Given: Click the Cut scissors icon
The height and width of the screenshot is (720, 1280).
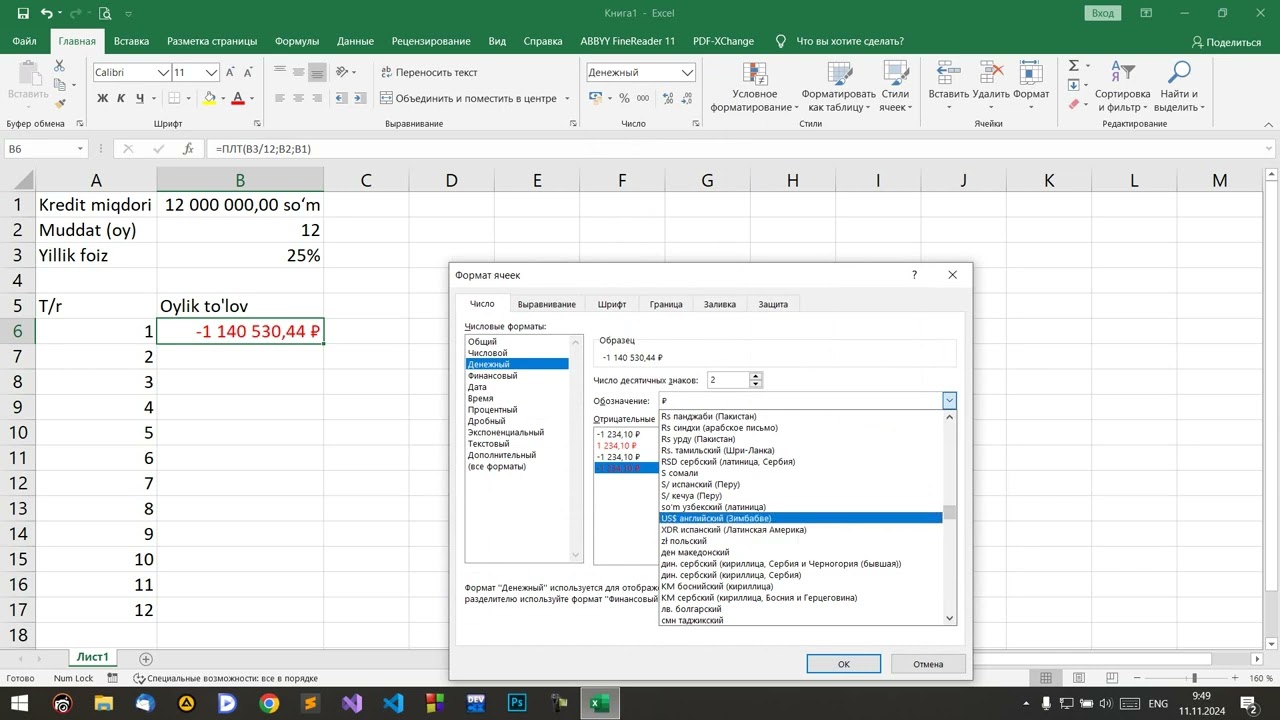Looking at the screenshot, I should 59,66.
